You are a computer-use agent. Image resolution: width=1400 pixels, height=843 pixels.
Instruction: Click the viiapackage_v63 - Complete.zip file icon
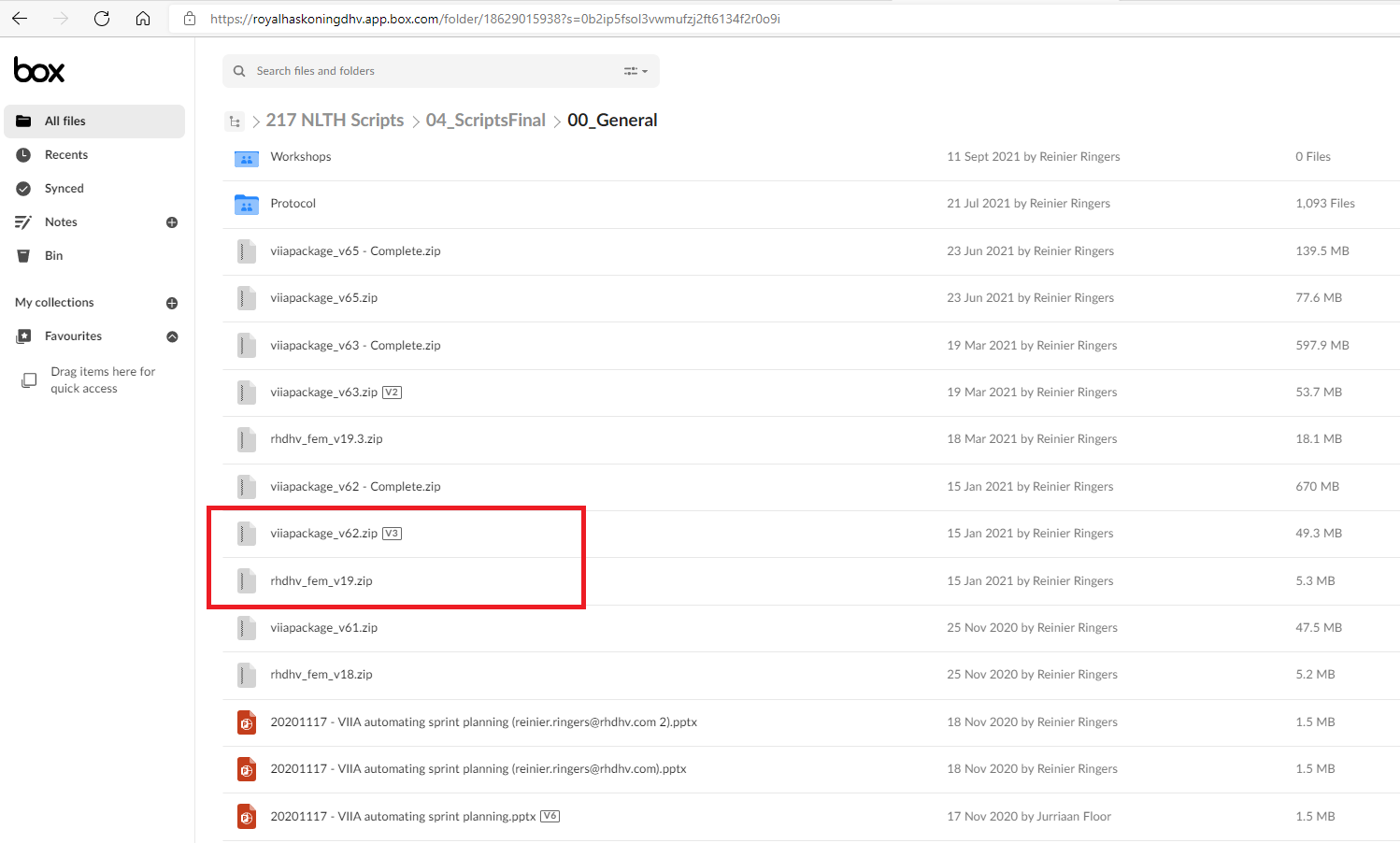click(247, 346)
